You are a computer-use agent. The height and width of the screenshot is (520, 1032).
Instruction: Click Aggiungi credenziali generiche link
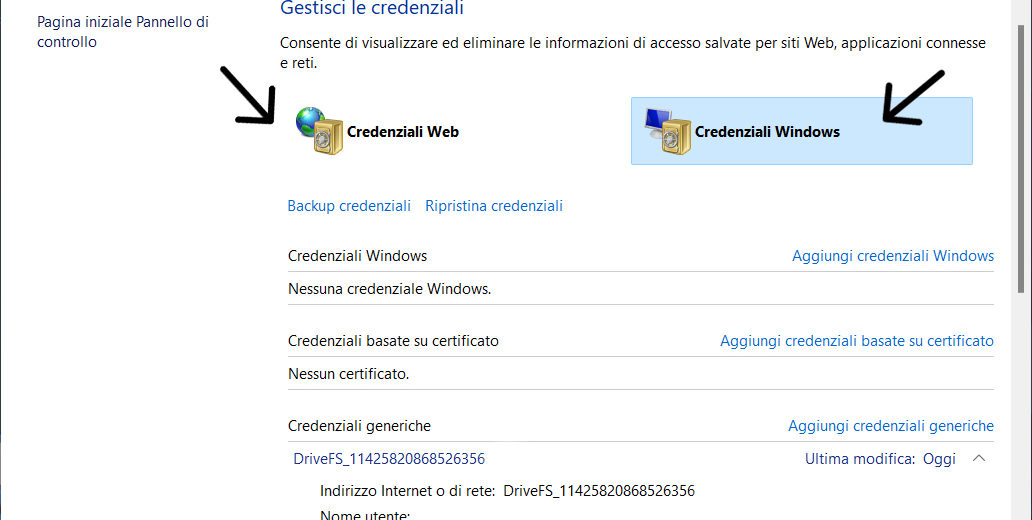click(x=891, y=426)
